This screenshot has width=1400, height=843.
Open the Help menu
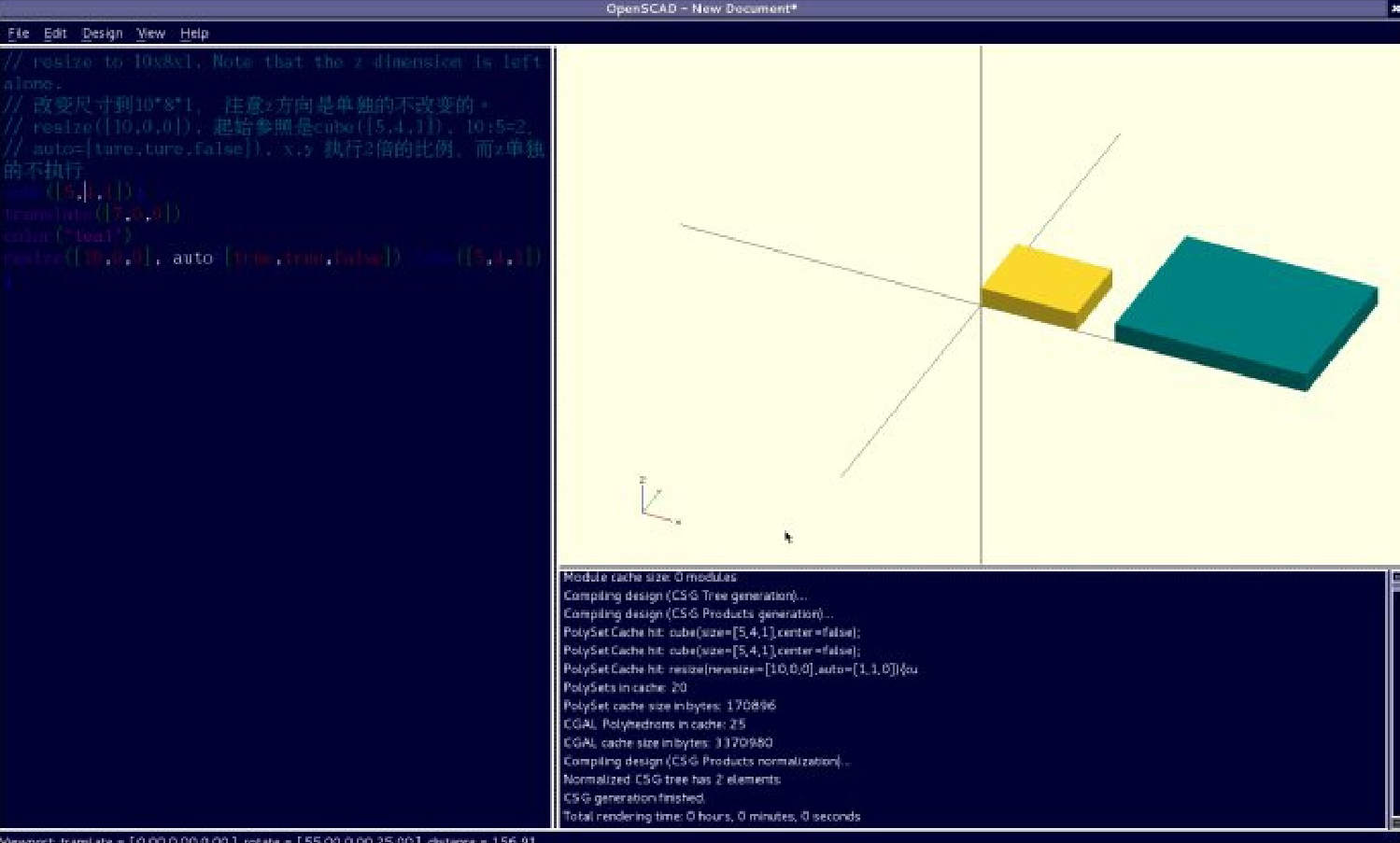pyautogui.click(x=194, y=34)
